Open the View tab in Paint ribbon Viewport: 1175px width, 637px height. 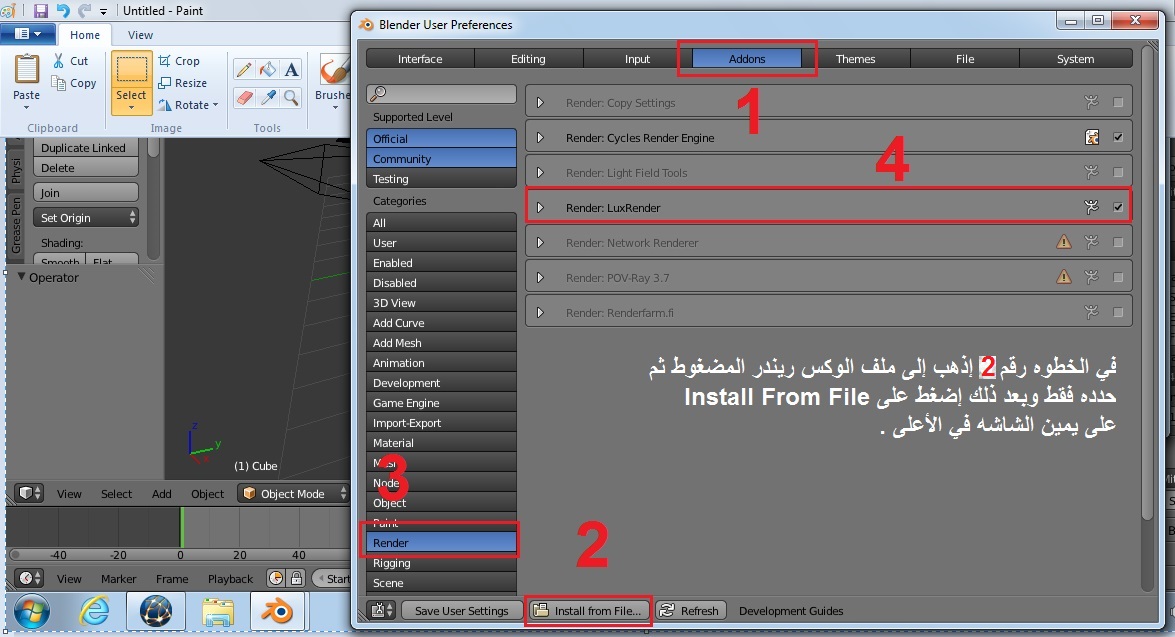pos(140,34)
